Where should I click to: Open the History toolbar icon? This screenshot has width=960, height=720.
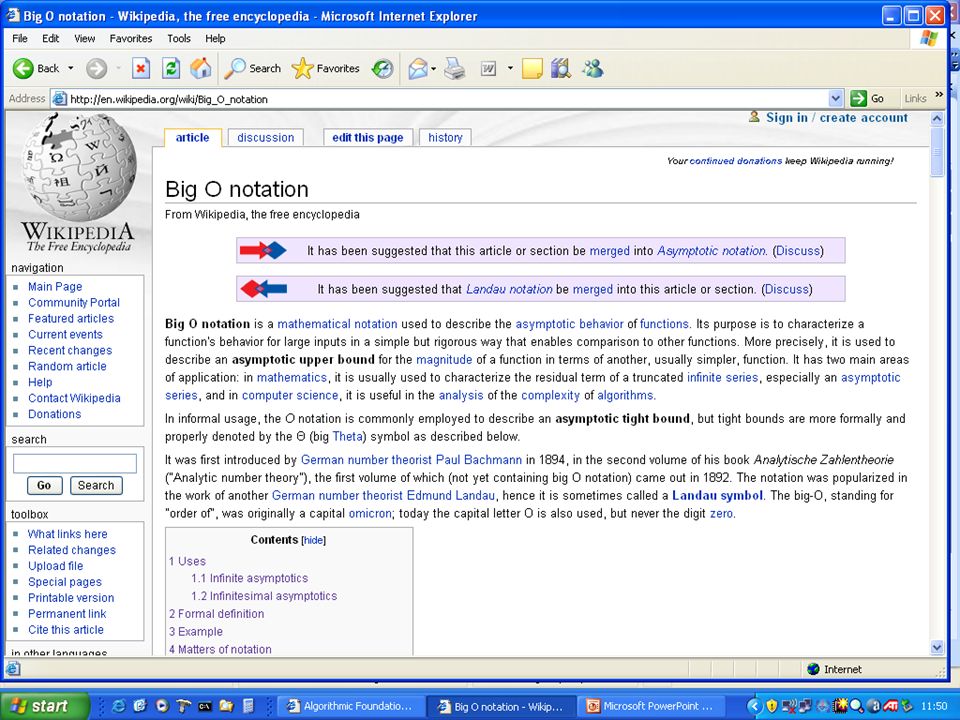383,69
